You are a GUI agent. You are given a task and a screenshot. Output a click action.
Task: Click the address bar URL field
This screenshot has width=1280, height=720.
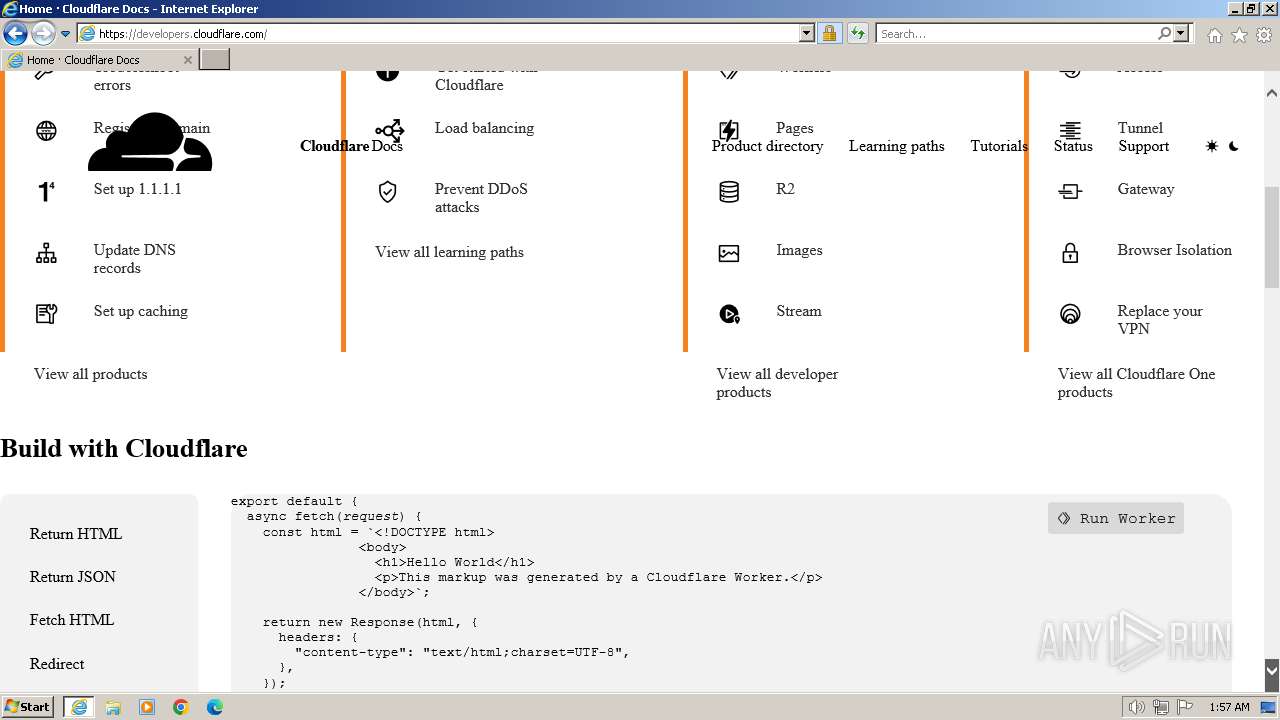tap(438, 34)
